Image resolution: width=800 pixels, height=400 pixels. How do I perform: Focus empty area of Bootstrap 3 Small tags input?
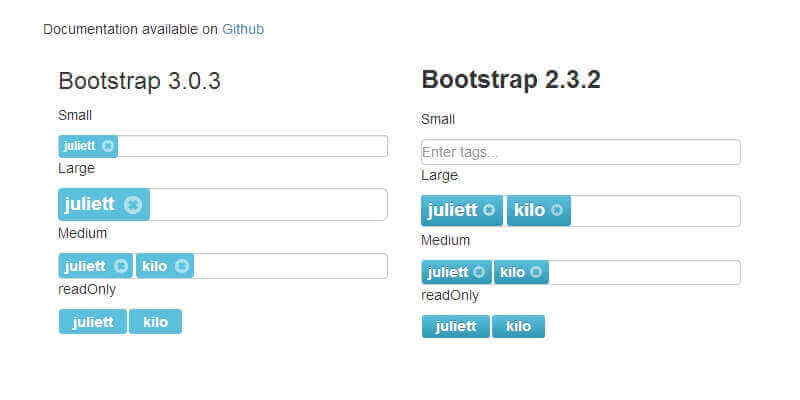[250, 146]
